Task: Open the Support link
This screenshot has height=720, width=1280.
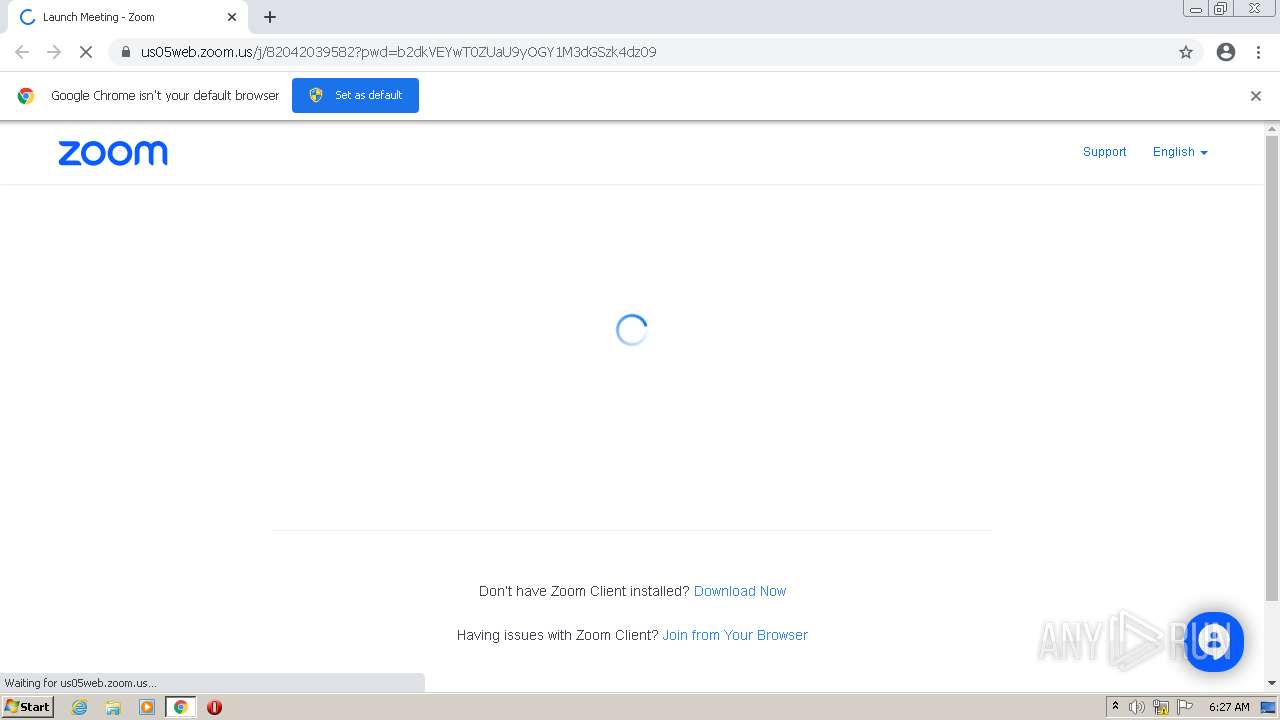Action: click(1104, 152)
